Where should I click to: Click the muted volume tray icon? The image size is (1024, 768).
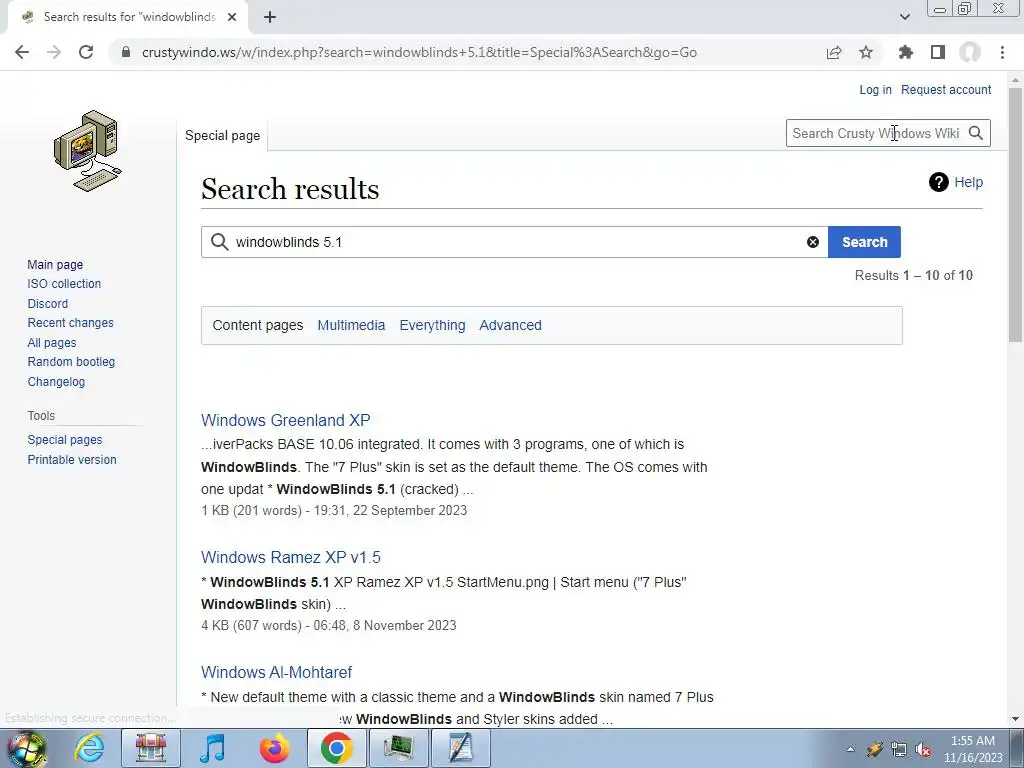923,750
